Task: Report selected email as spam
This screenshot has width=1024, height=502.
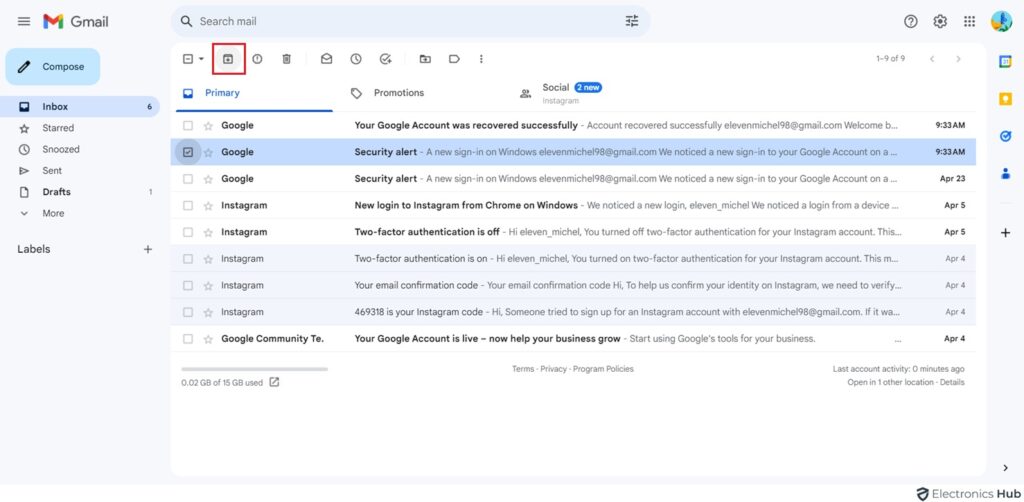Action: (257, 59)
